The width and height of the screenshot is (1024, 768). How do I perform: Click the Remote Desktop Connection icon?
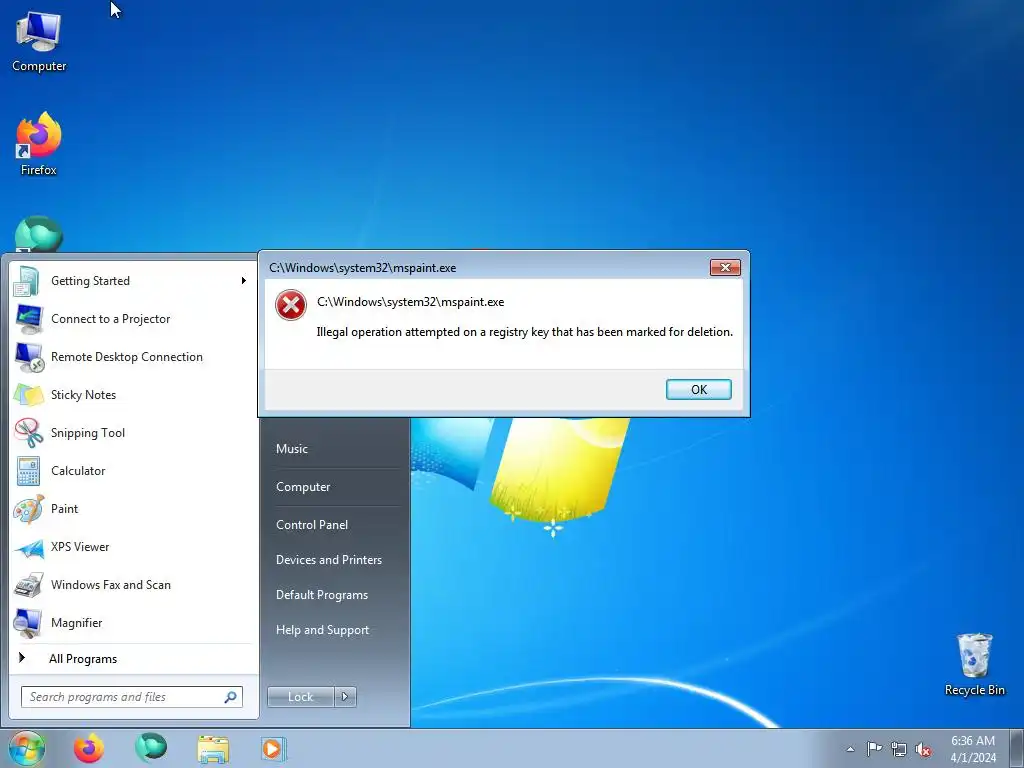(27, 357)
